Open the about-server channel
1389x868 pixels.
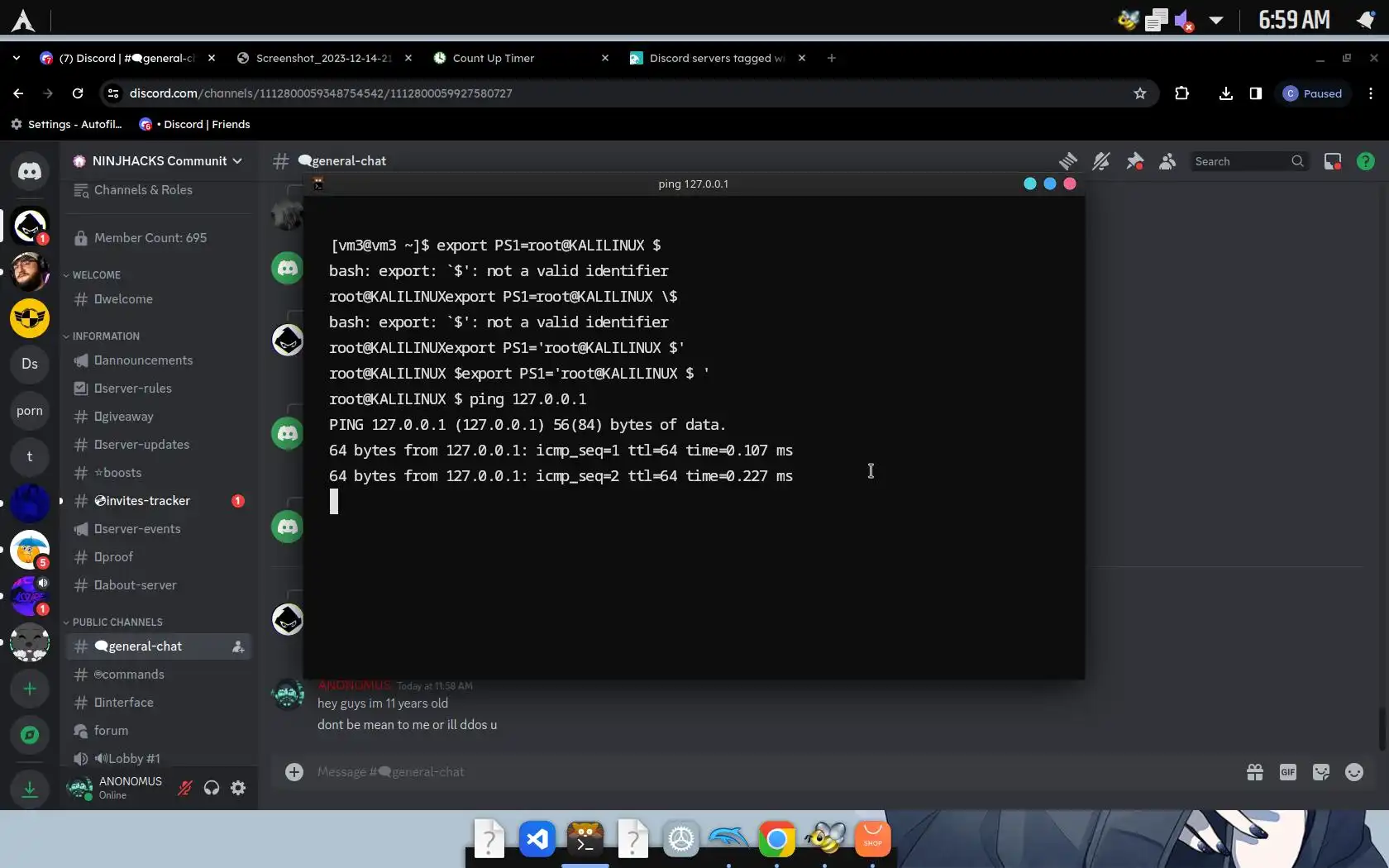click(x=159, y=585)
